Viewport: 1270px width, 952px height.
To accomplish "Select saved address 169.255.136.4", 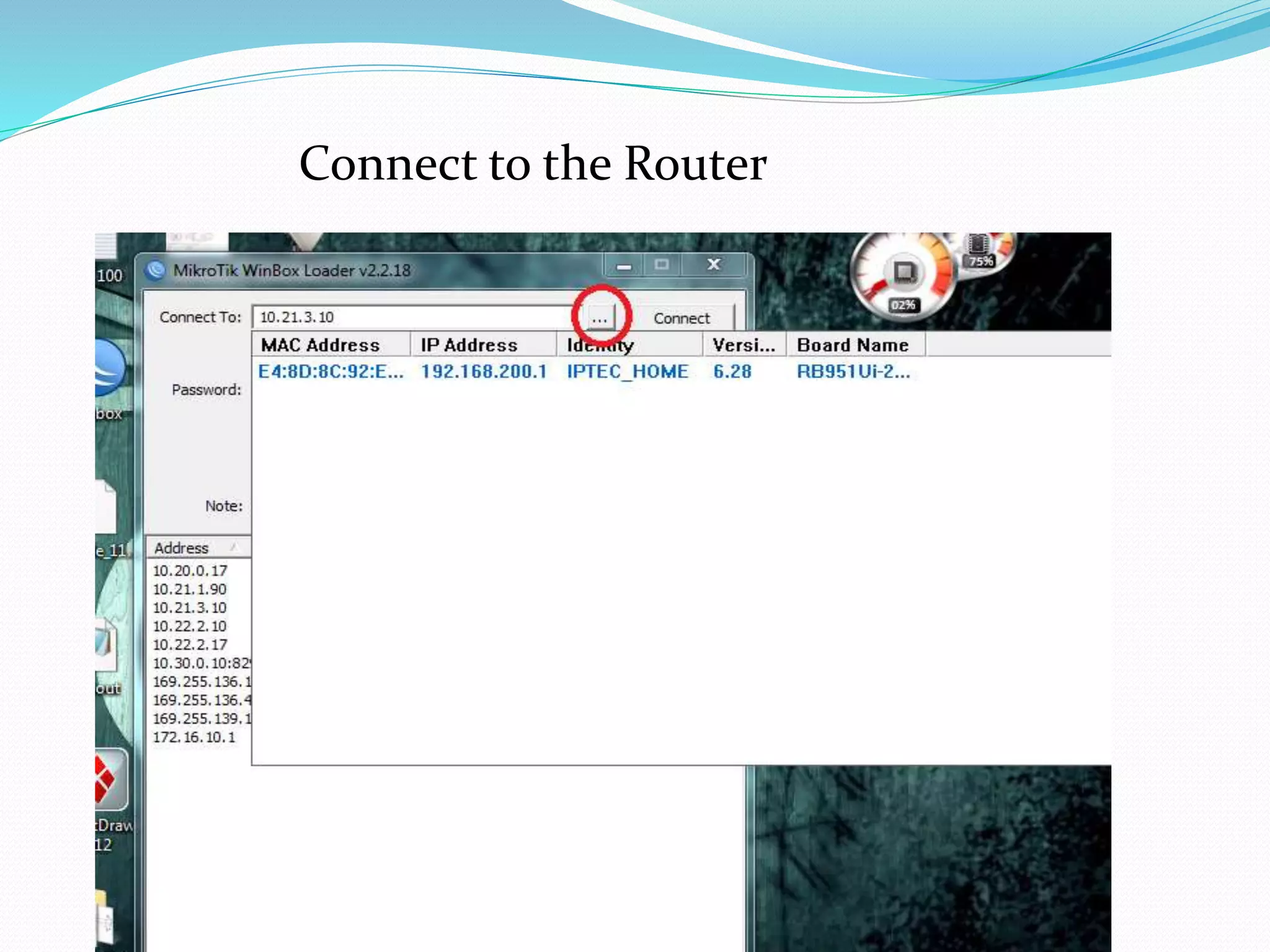I will pos(201,700).
